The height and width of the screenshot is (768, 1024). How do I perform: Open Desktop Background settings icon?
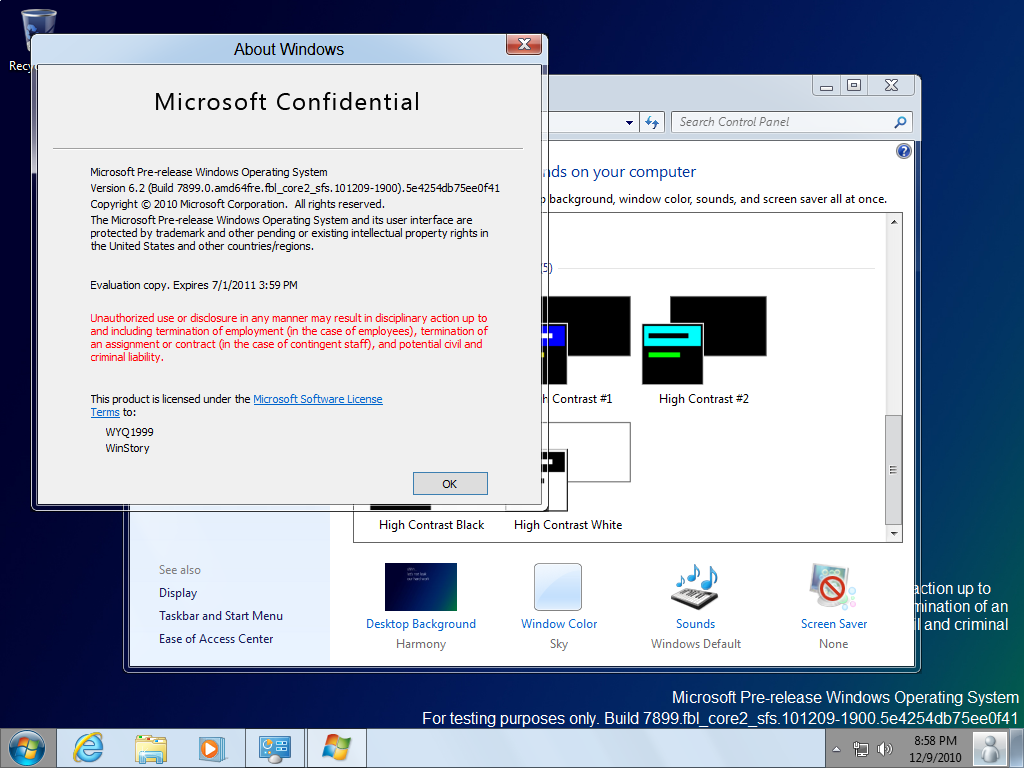[x=420, y=588]
